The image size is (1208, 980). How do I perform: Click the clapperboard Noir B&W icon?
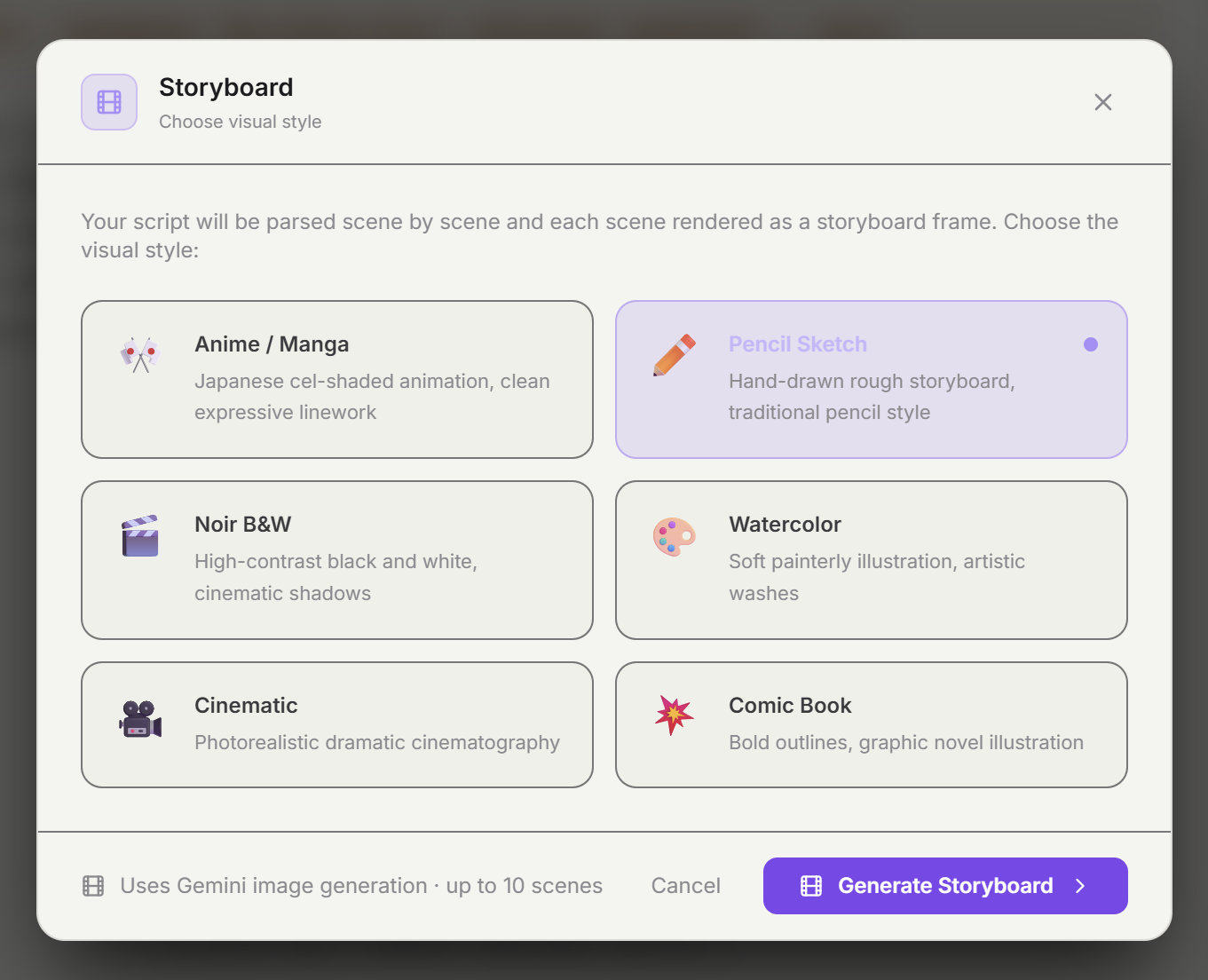[x=140, y=535]
